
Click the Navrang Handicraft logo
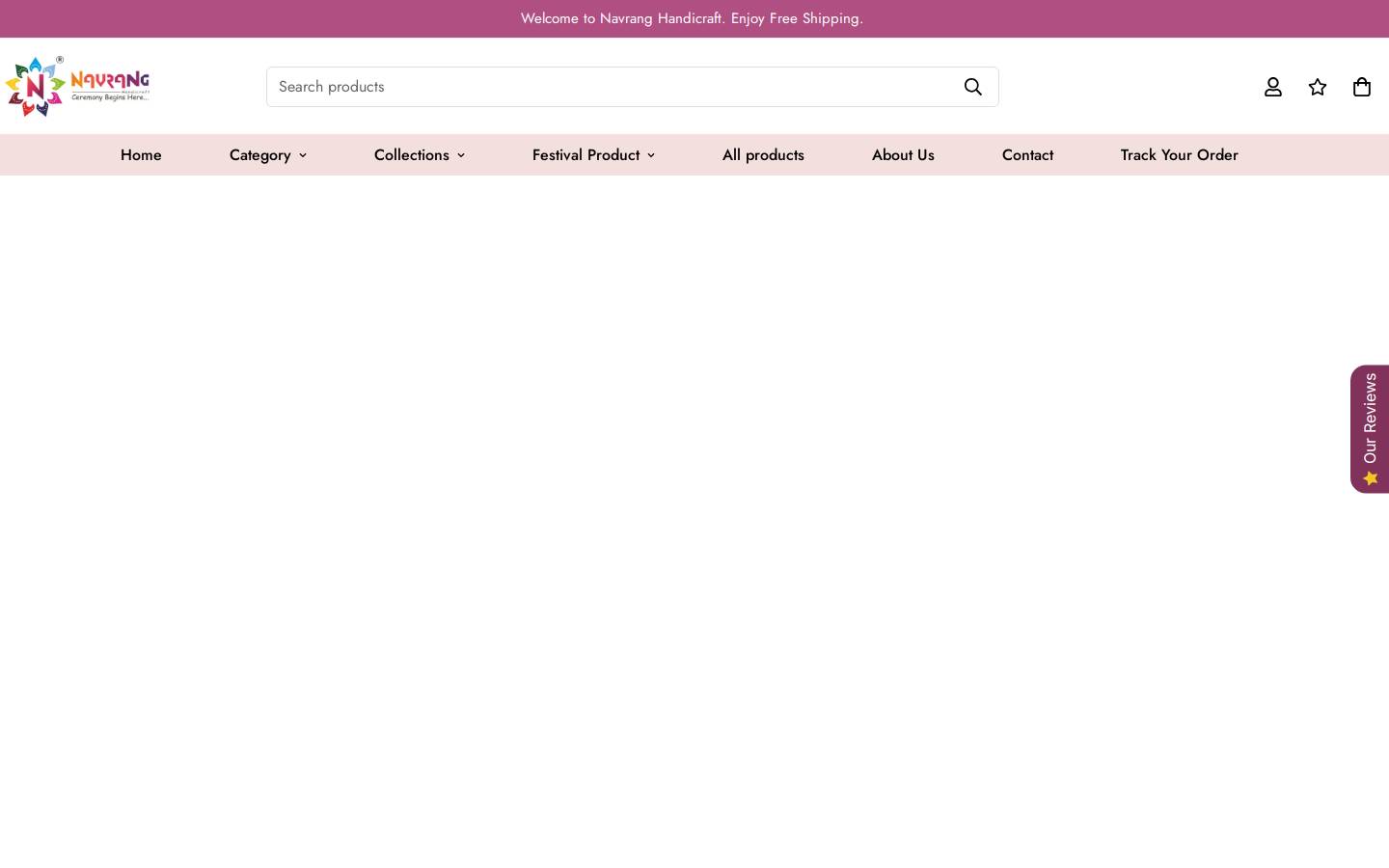pyautogui.click(x=77, y=87)
